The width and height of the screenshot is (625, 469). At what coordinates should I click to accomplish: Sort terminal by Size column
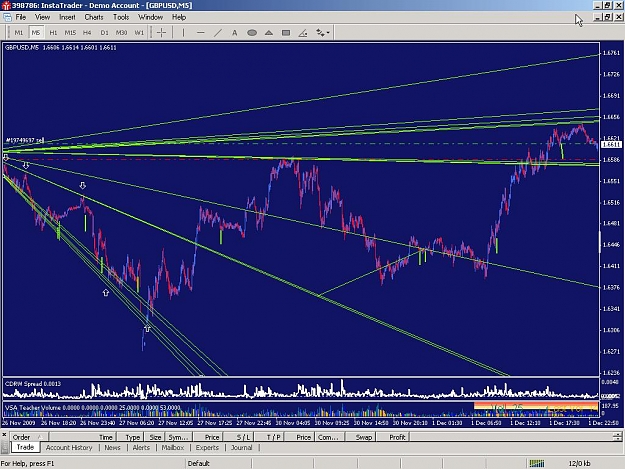click(155, 437)
